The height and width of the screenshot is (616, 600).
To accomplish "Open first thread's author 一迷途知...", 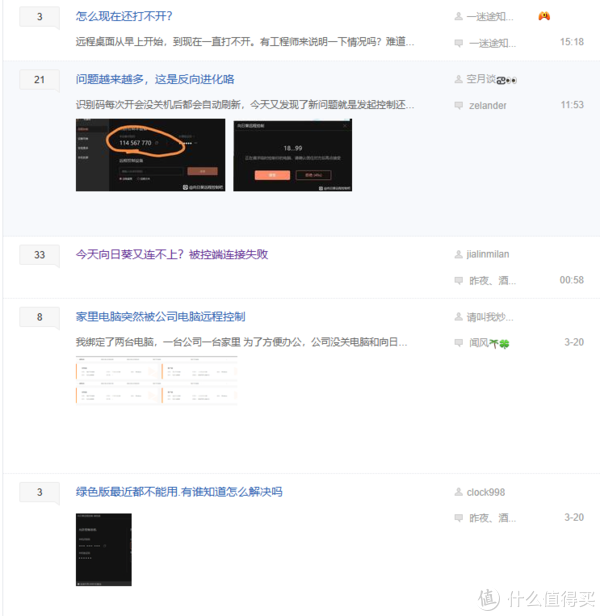I will tap(490, 16).
